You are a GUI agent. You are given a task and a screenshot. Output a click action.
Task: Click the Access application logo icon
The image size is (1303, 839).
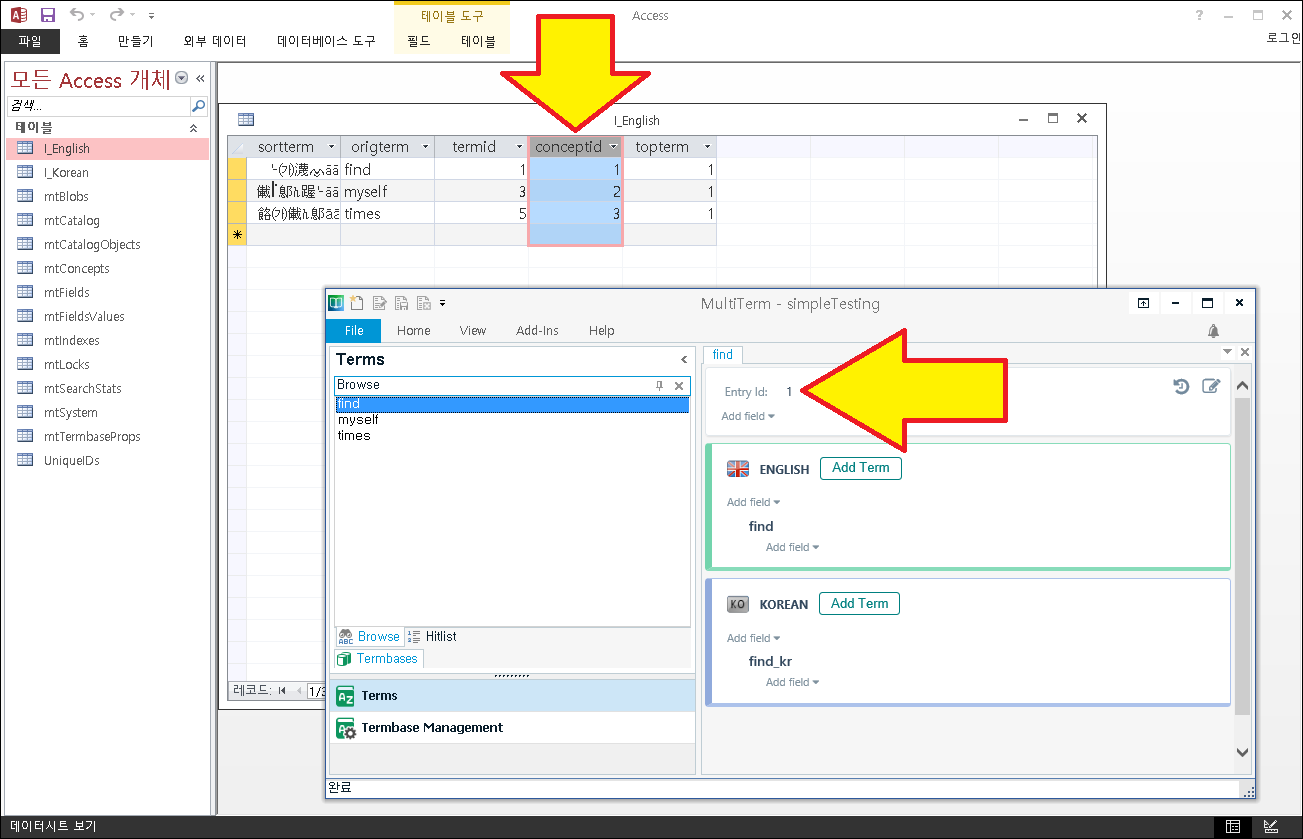point(18,15)
